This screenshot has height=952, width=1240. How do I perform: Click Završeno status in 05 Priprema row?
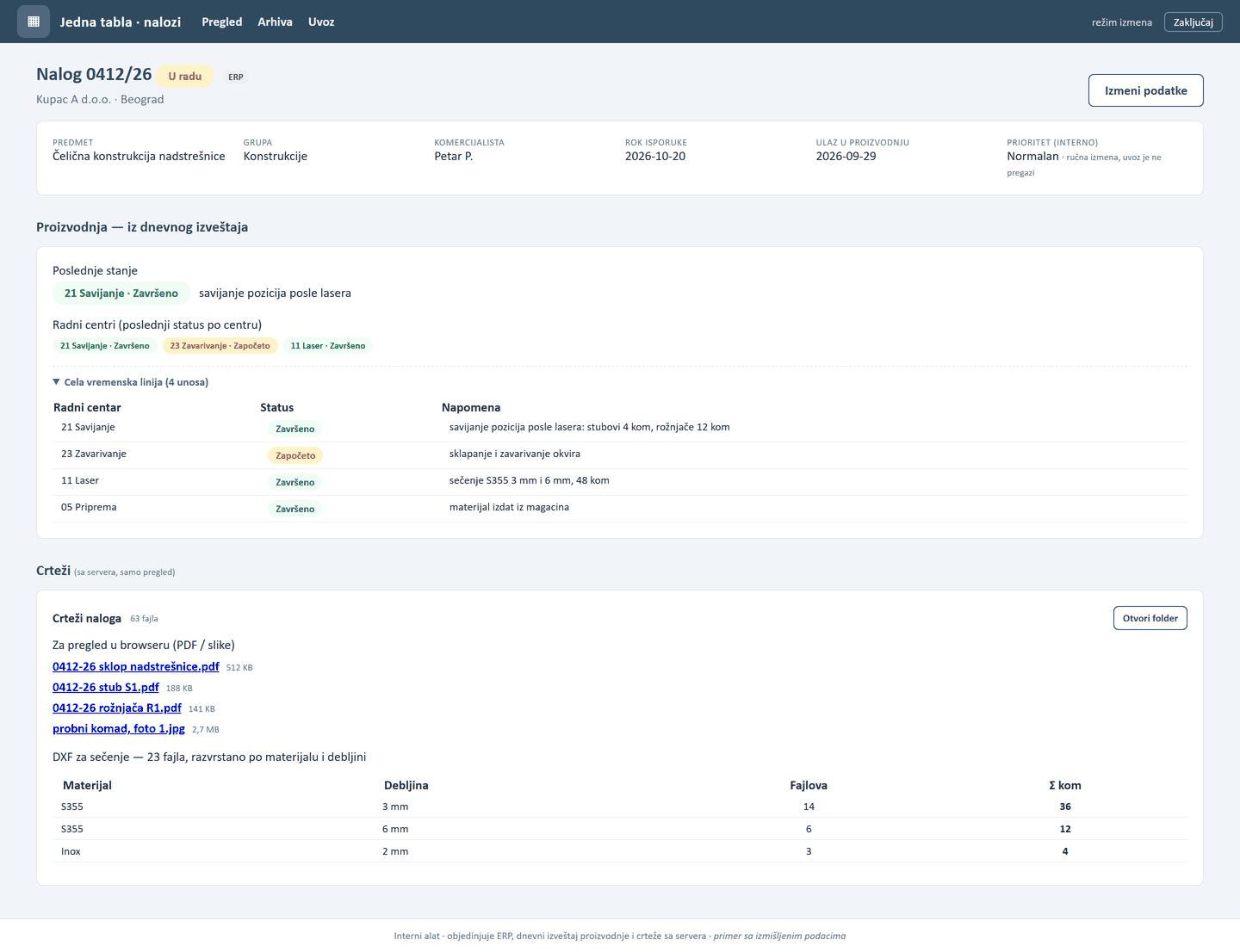pos(295,509)
